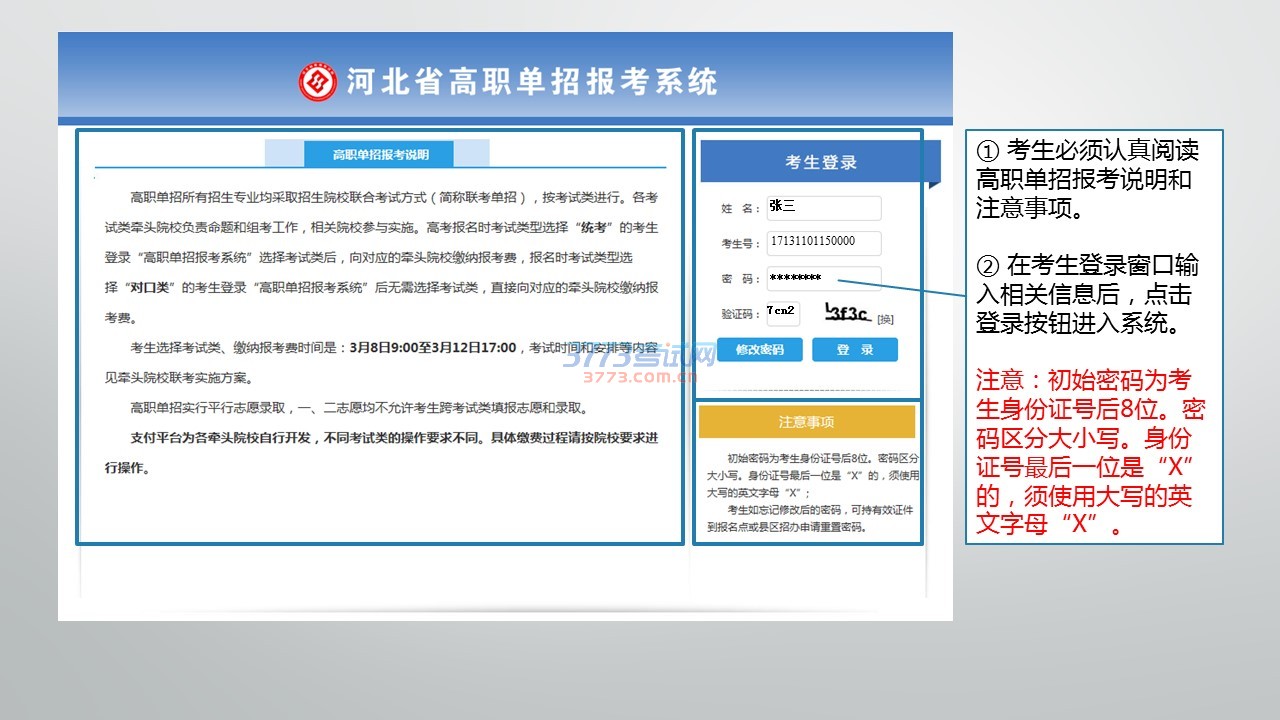Click annotation step ① about reading instructions
This screenshot has width=1280, height=720.
point(1087,179)
